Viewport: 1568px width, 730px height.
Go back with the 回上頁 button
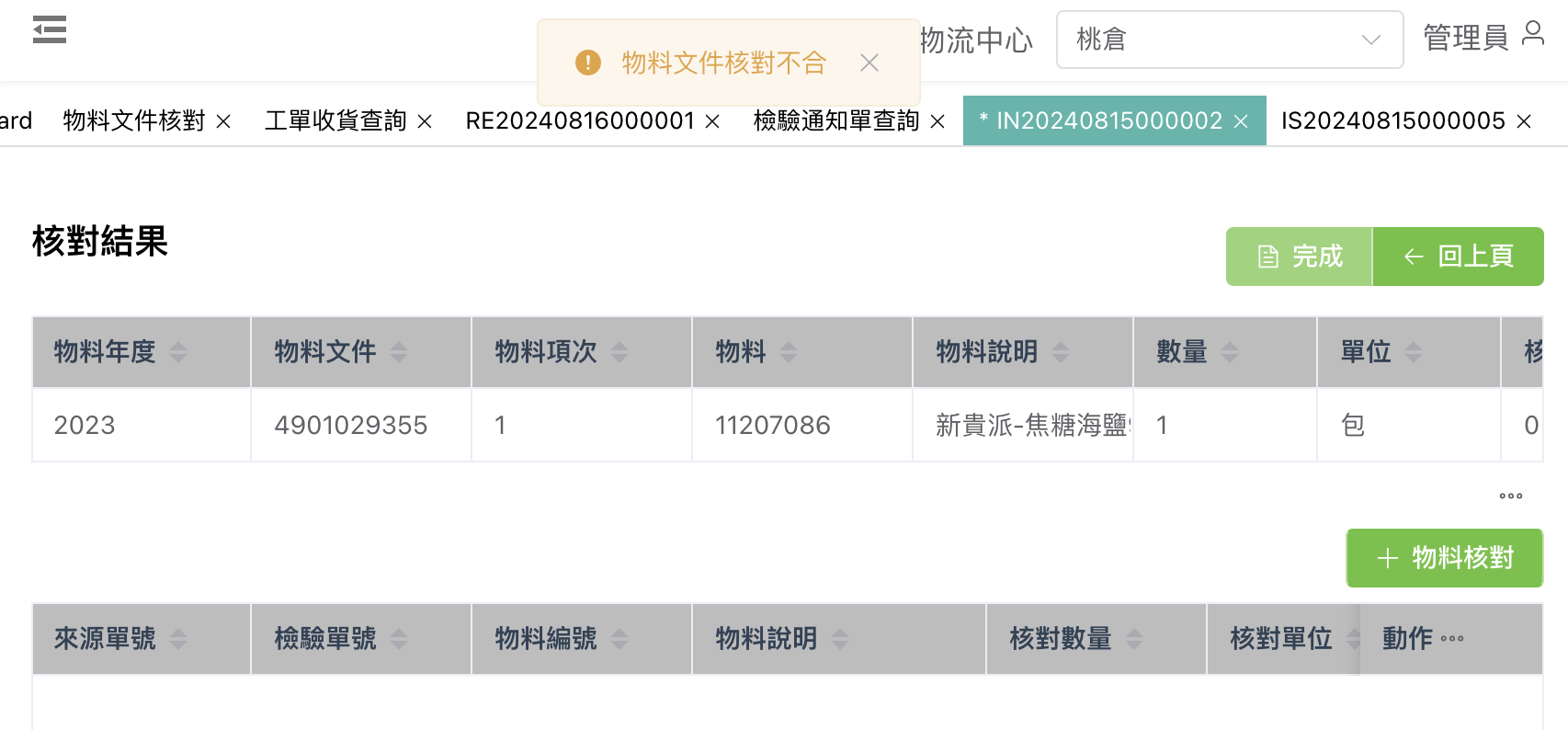click(1458, 257)
